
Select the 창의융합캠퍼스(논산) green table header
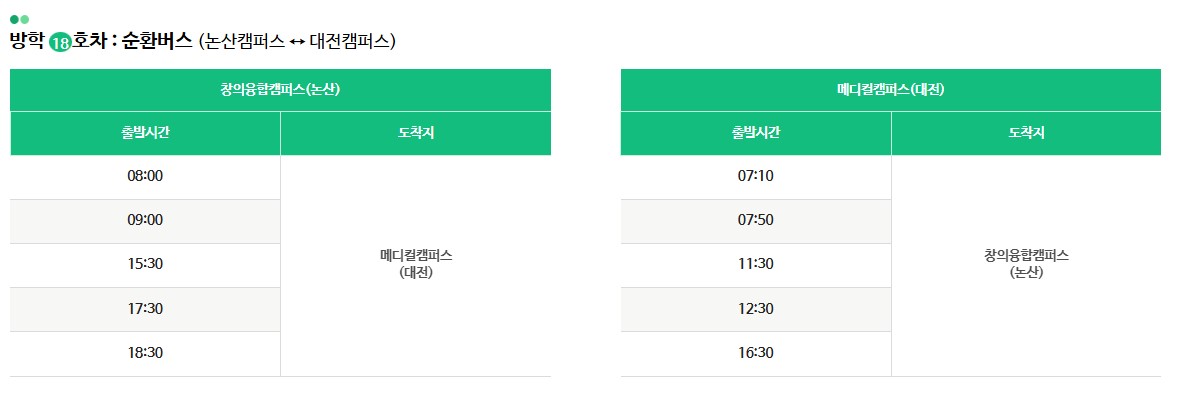click(x=280, y=89)
